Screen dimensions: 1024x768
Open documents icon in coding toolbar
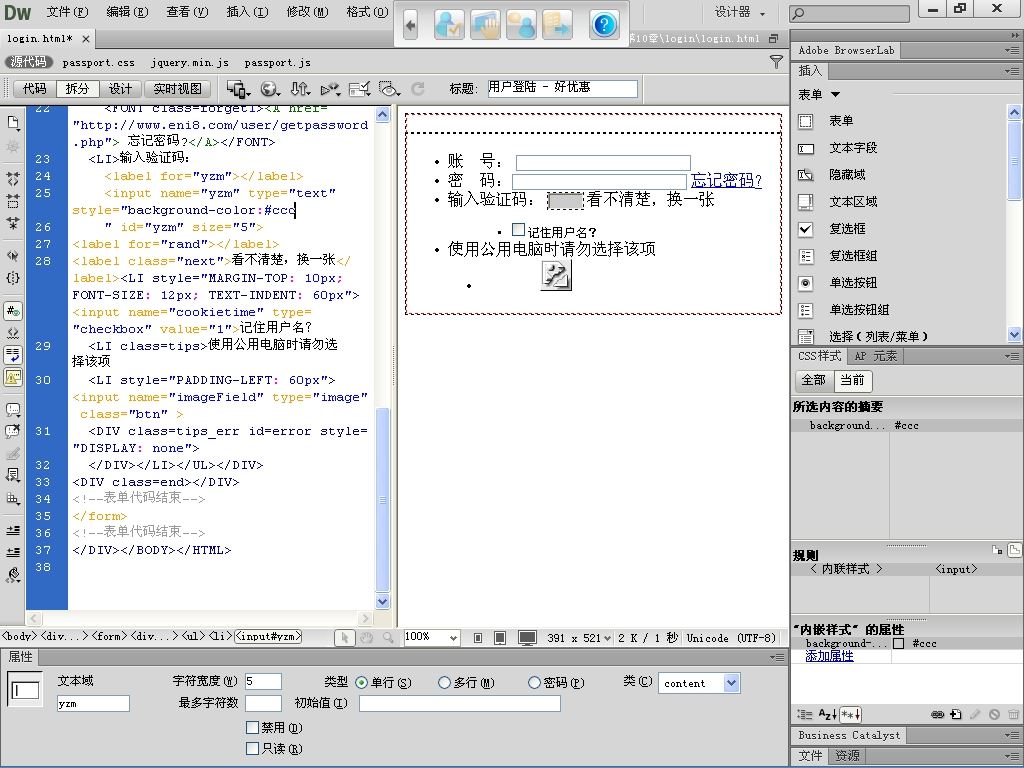point(12,123)
